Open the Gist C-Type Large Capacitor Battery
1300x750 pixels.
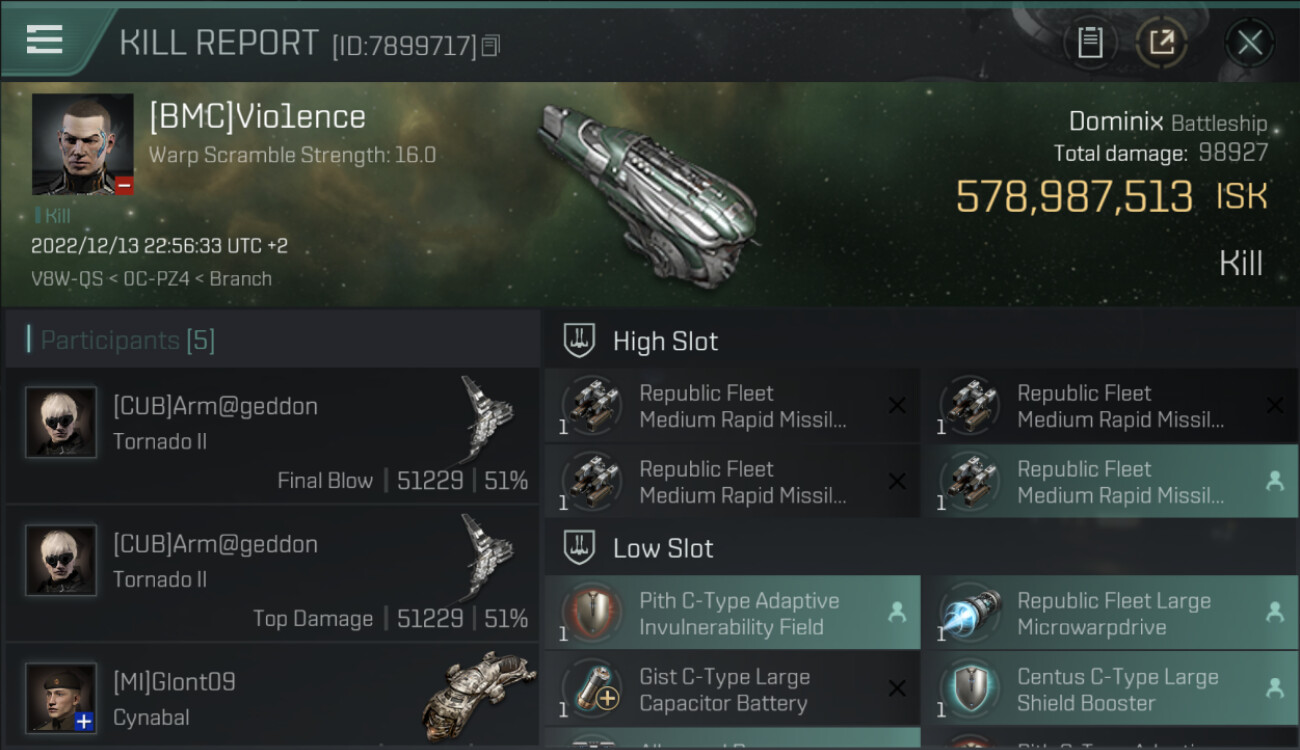(732, 689)
